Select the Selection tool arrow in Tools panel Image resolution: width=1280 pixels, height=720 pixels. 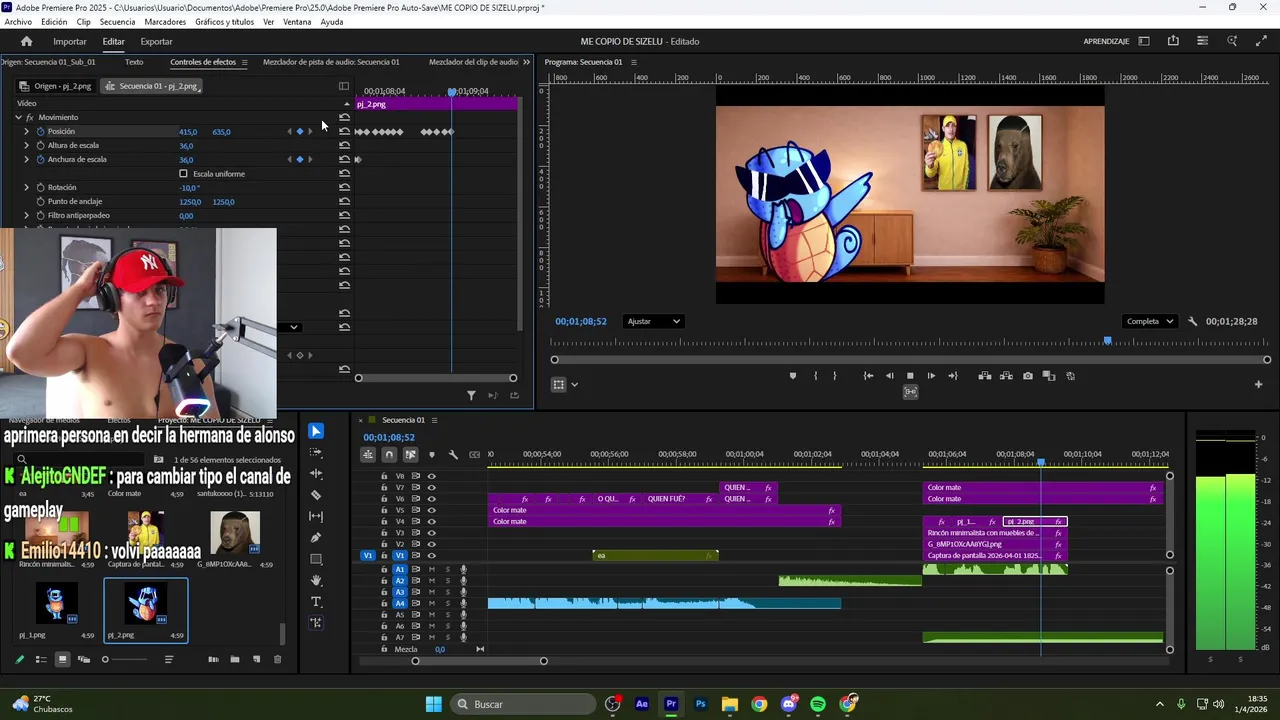316,431
